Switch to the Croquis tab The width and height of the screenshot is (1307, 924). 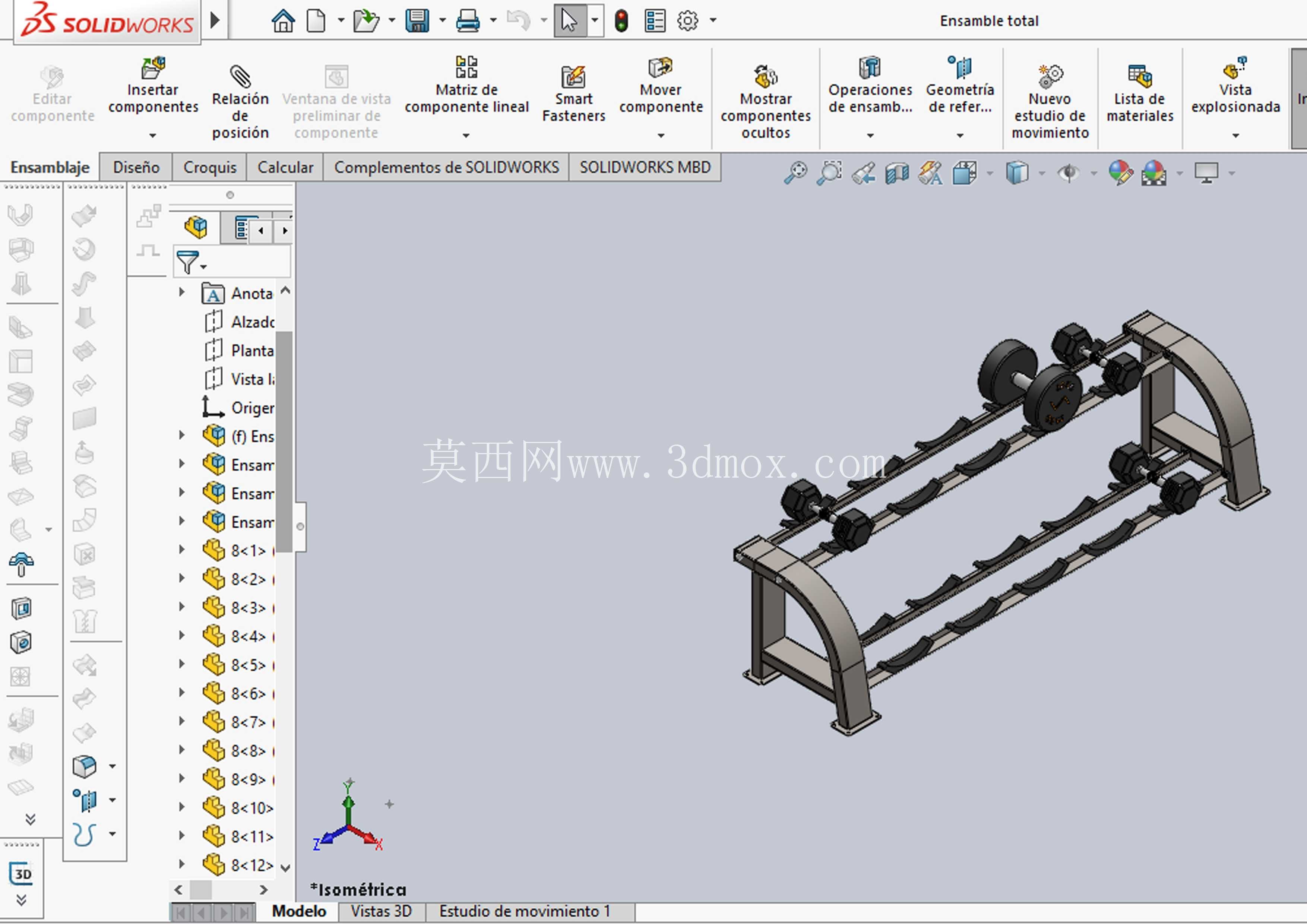click(x=209, y=167)
